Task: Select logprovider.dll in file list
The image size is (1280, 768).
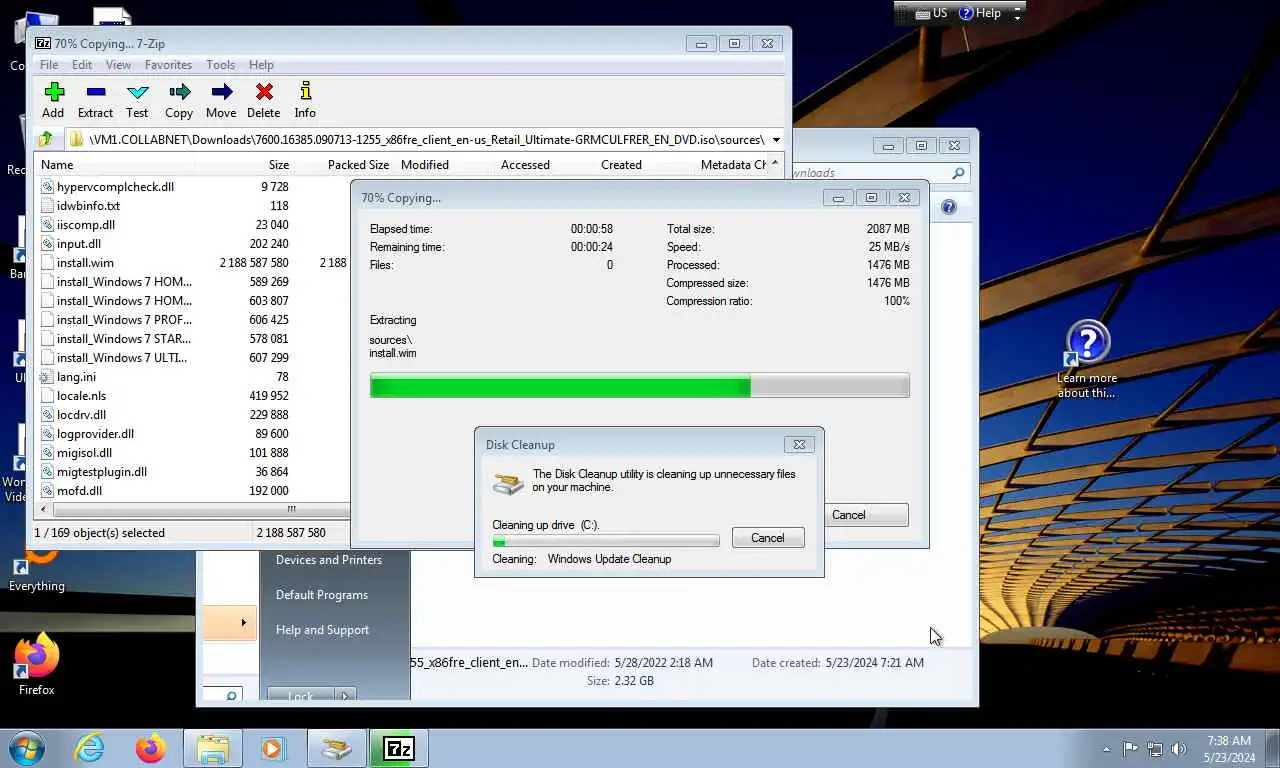Action: pyautogui.click(x=95, y=434)
